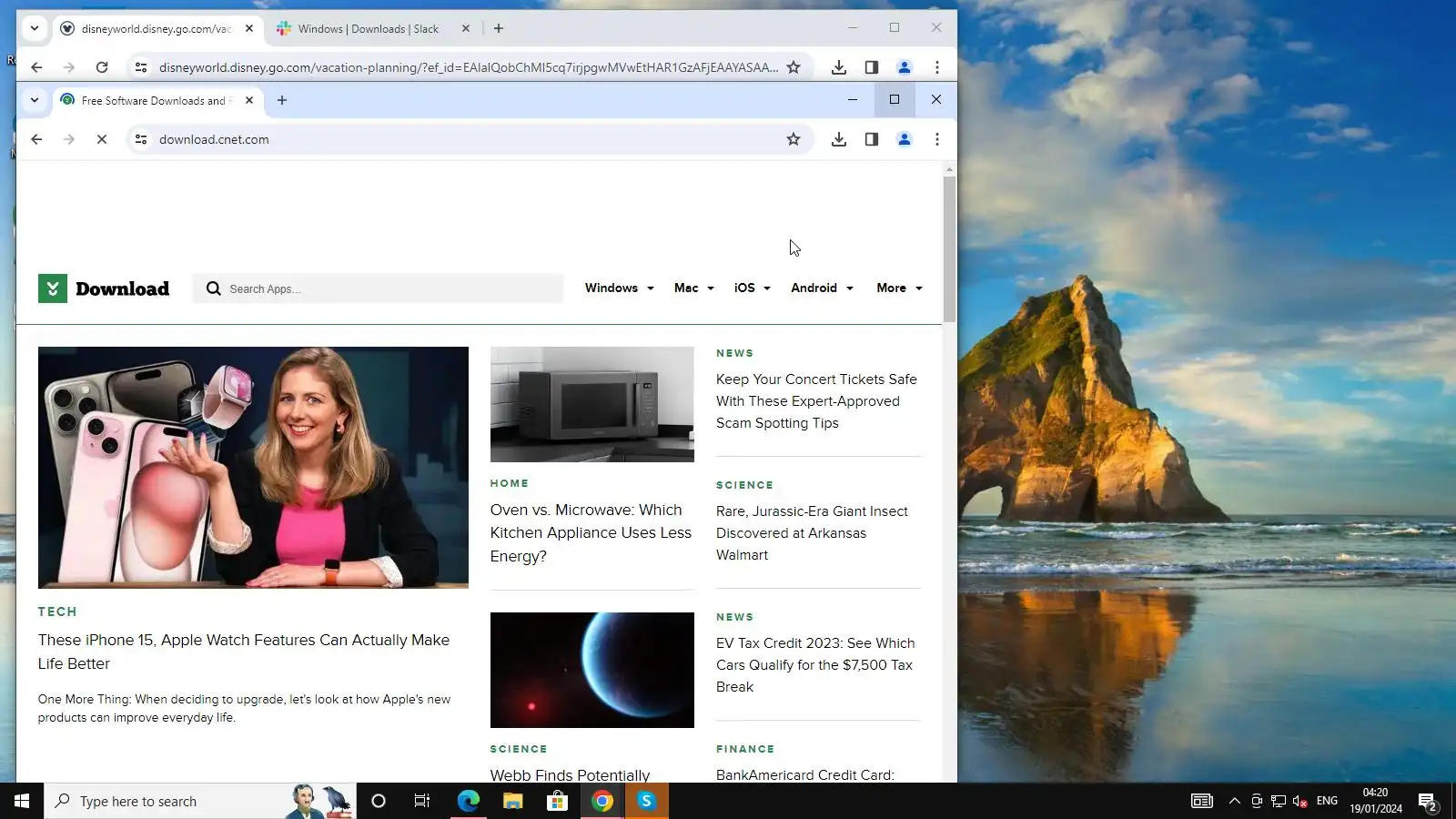The image size is (1456, 819).
Task: Open Task View on the taskbar
Action: [x=422, y=801]
